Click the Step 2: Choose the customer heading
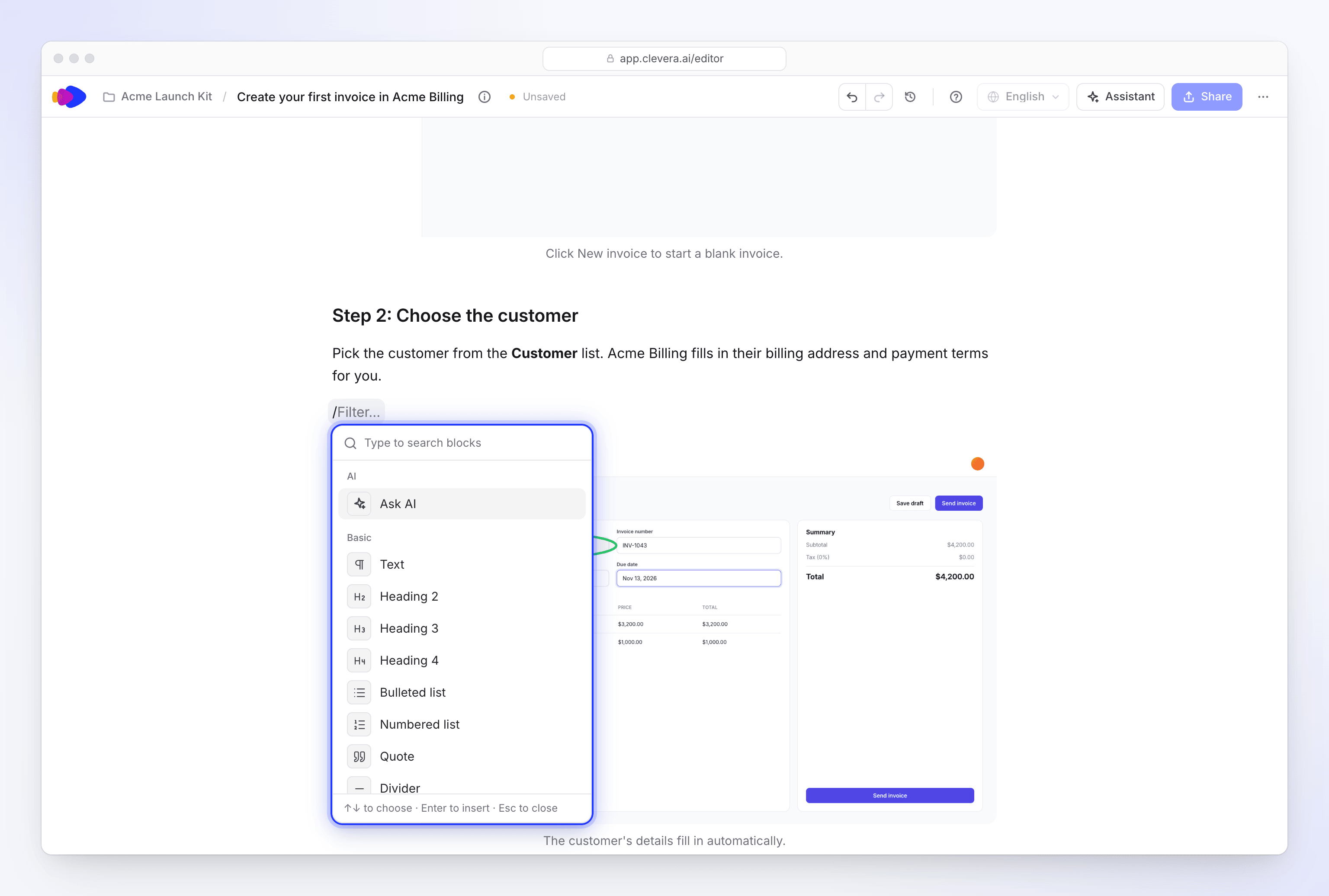The image size is (1329, 896). pyautogui.click(x=455, y=315)
